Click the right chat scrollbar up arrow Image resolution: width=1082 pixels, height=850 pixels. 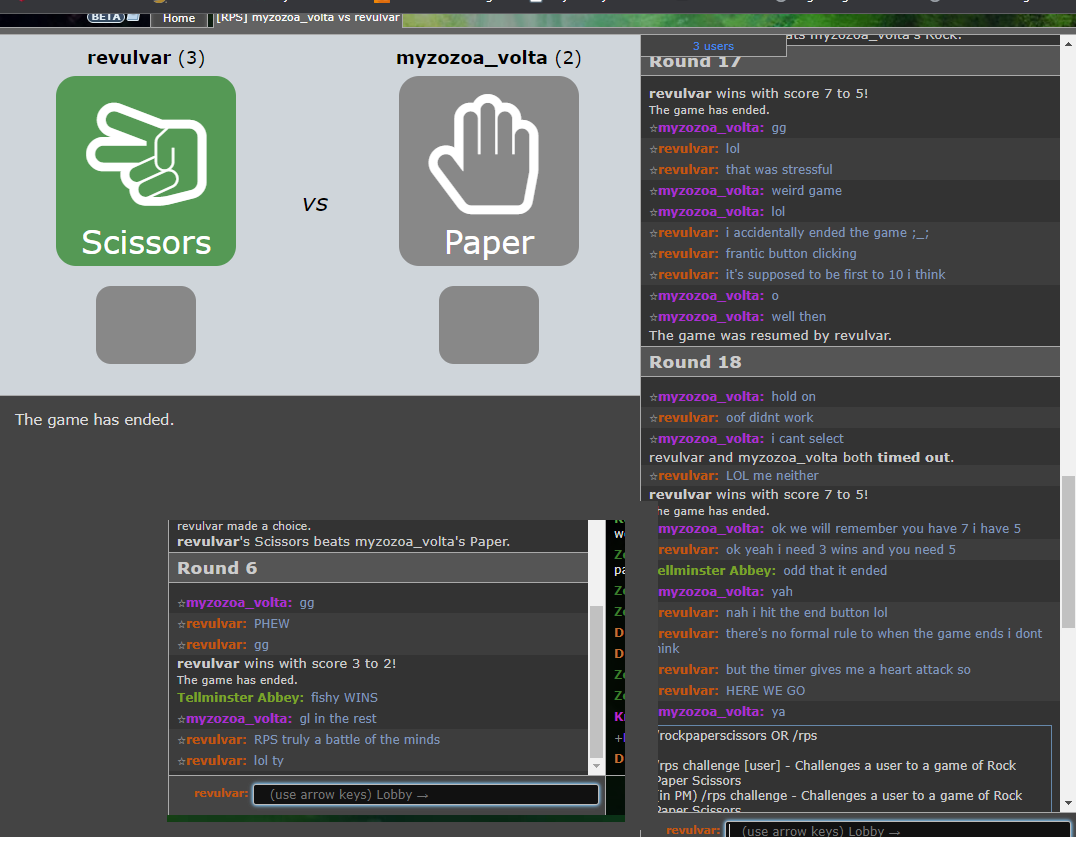(1069, 43)
